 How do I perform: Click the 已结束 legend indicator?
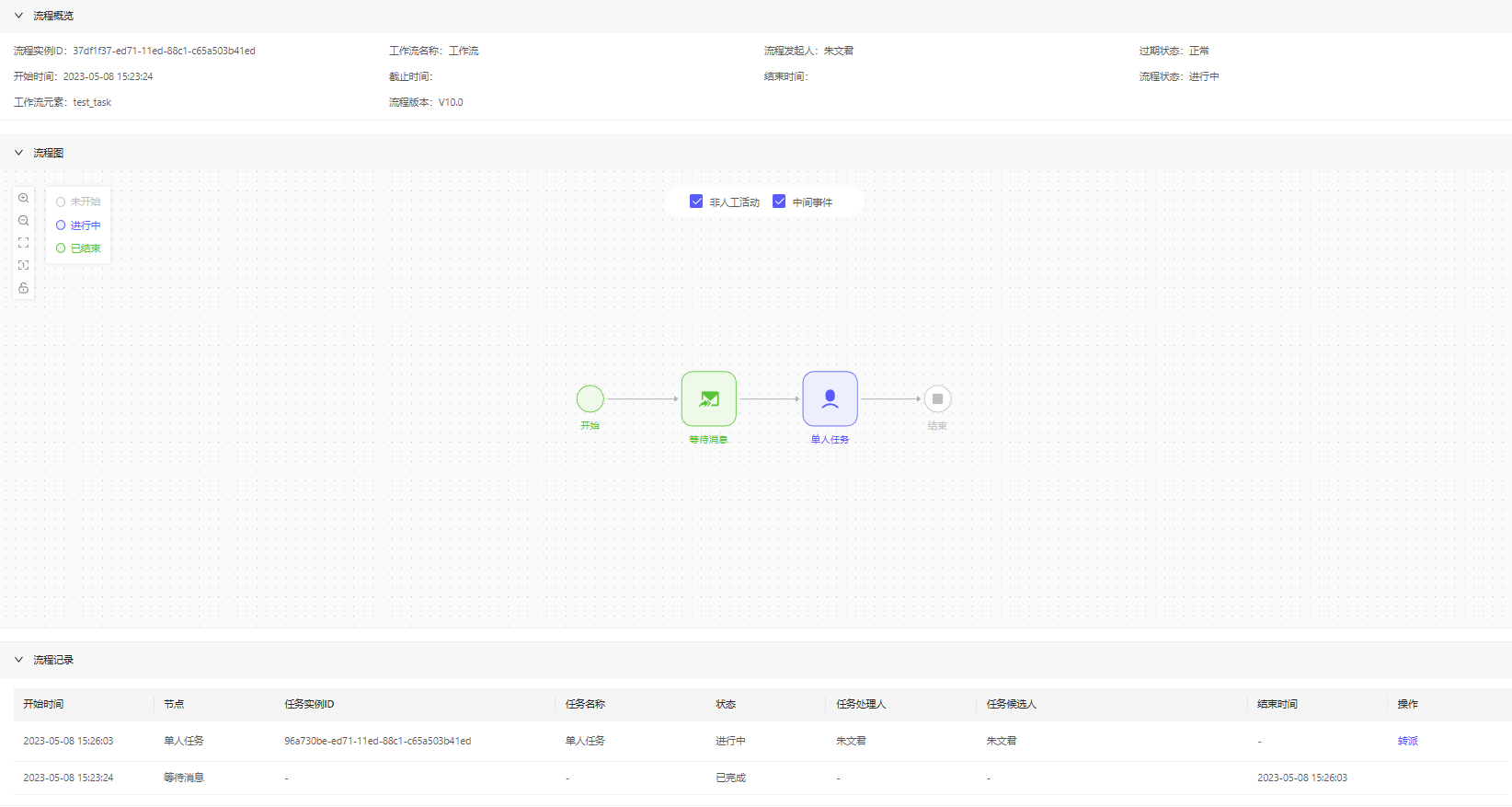(78, 248)
